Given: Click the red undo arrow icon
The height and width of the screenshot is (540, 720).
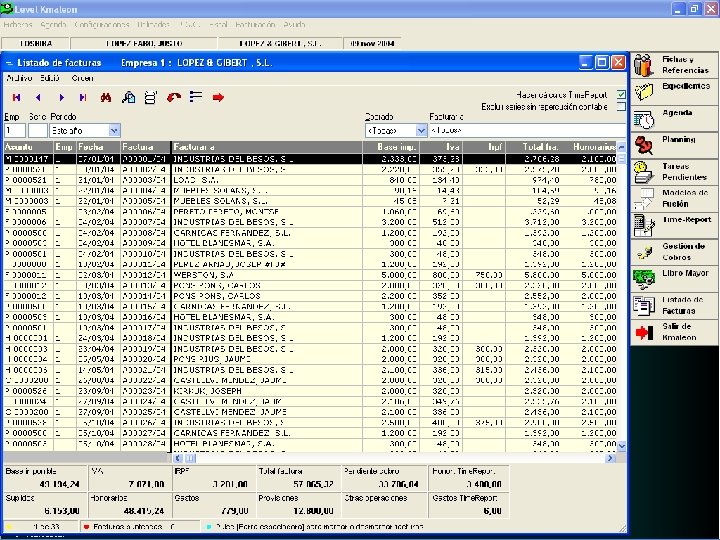Looking at the screenshot, I should pyautogui.click(x=174, y=97).
